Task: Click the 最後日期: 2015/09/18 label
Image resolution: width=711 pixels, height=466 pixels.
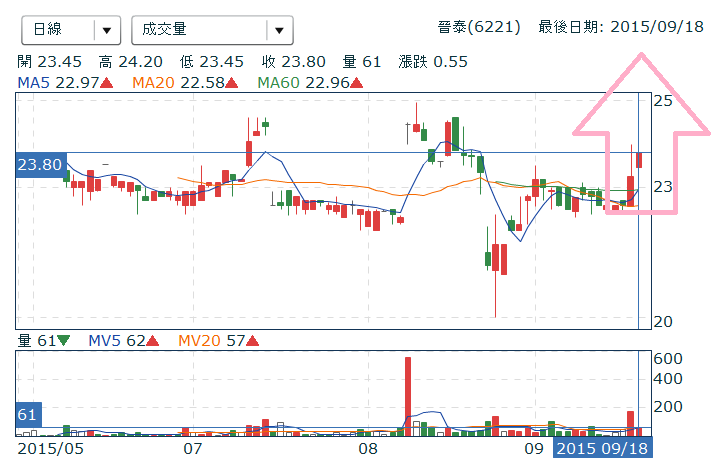Action: click(621, 27)
